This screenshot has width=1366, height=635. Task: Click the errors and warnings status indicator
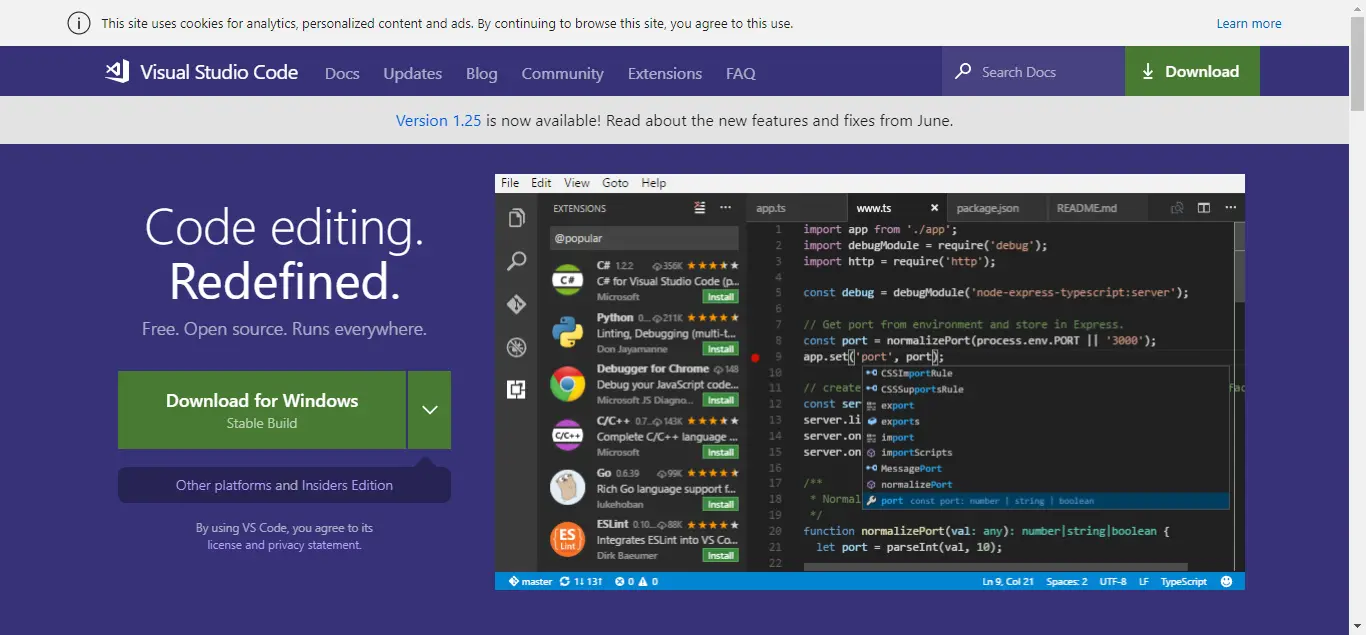(x=636, y=581)
